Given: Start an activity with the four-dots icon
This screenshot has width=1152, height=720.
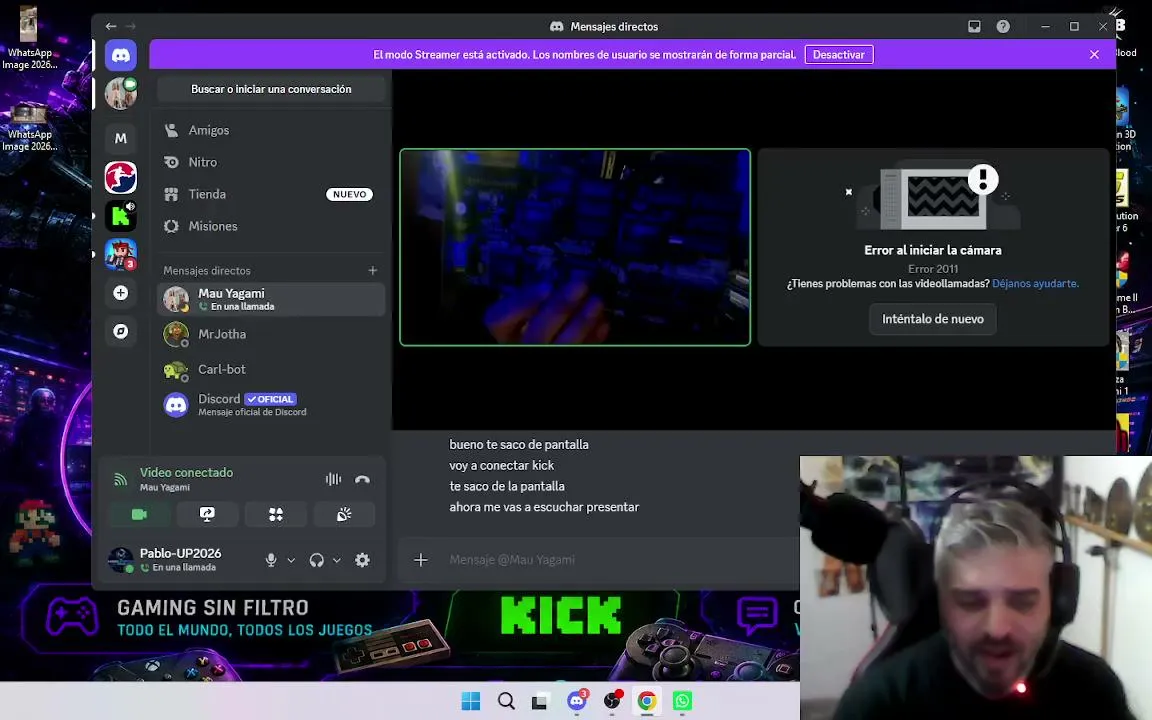Looking at the screenshot, I should [x=276, y=514].
